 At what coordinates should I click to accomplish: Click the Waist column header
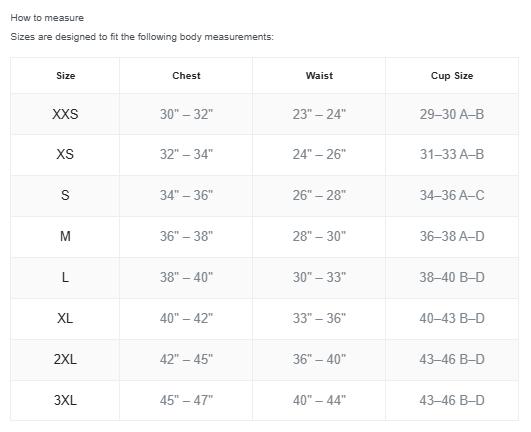click(319, 75)
